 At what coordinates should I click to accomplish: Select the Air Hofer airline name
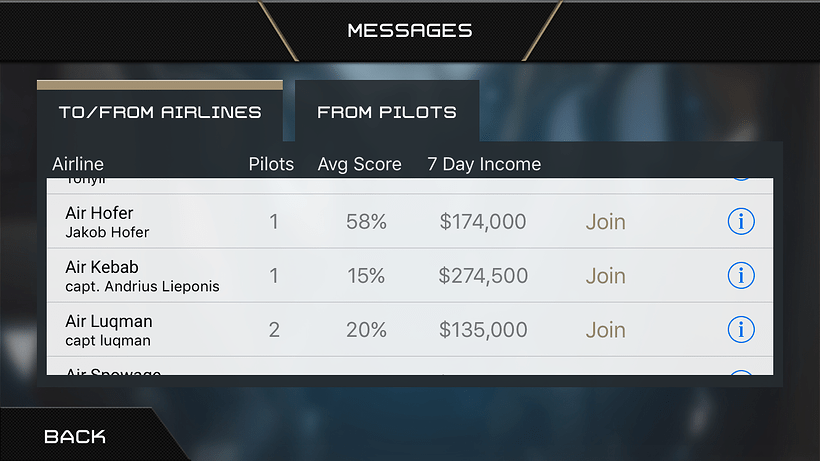pos(99,213)
